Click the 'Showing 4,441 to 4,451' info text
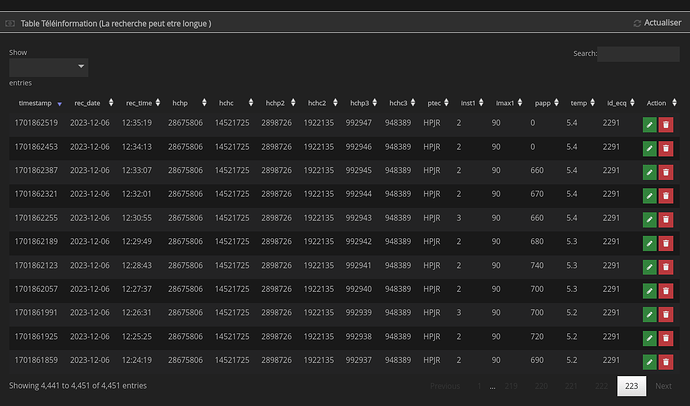Image resolution: width=690 pixels, height=406 pixels. pyautogui.click(x=78, y=385)
